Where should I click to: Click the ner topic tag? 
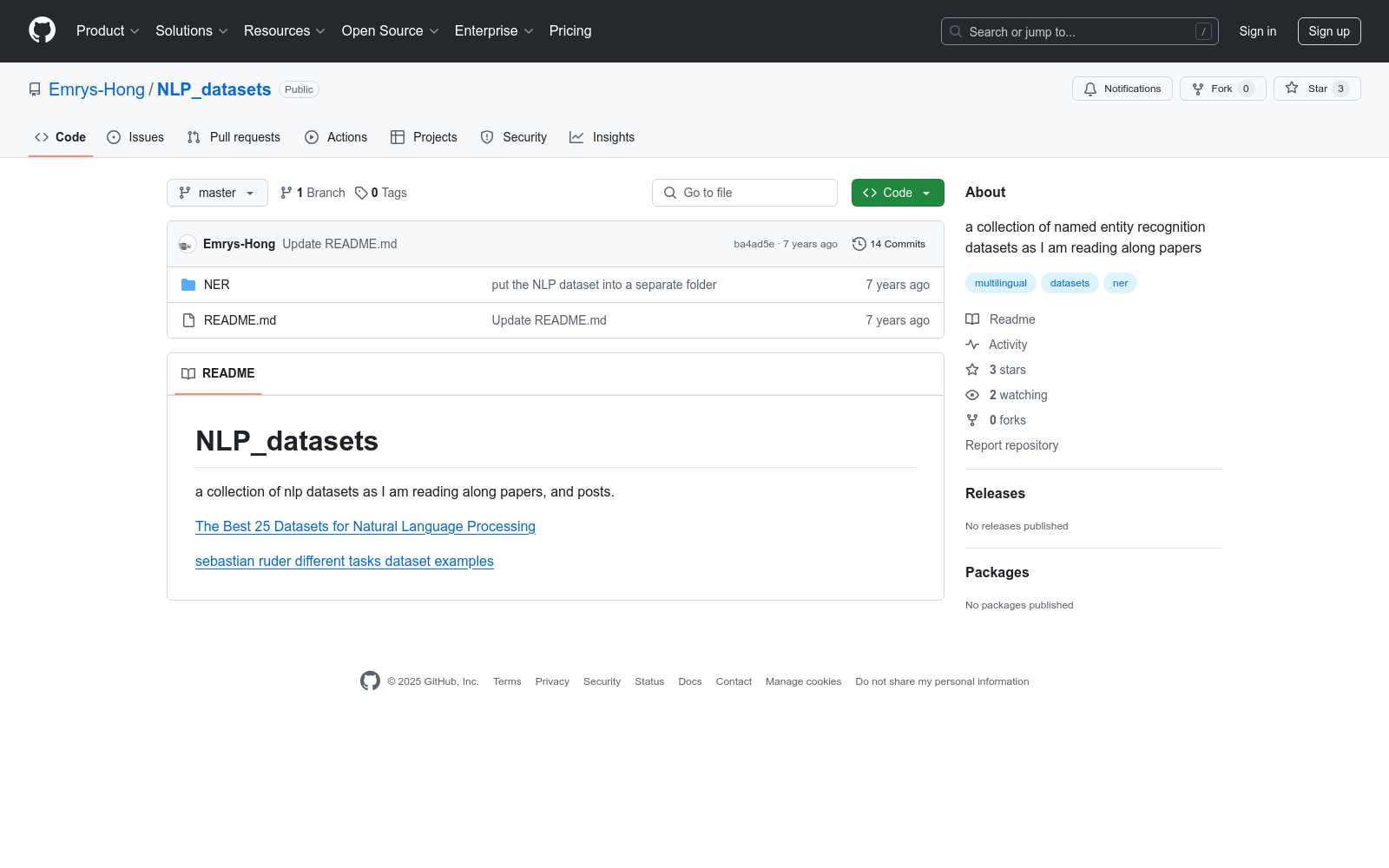click(1121, 283)
